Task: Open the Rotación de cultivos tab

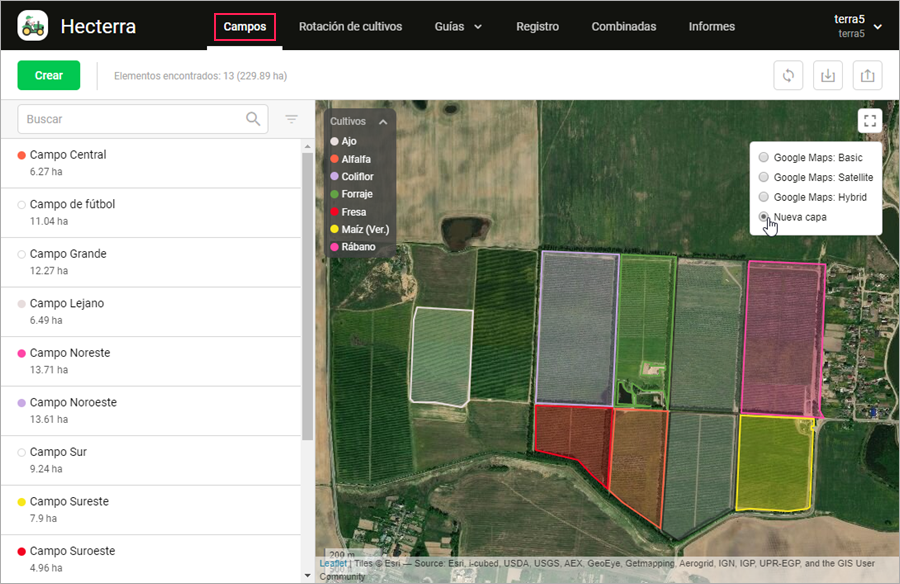Action: point(350,27)
